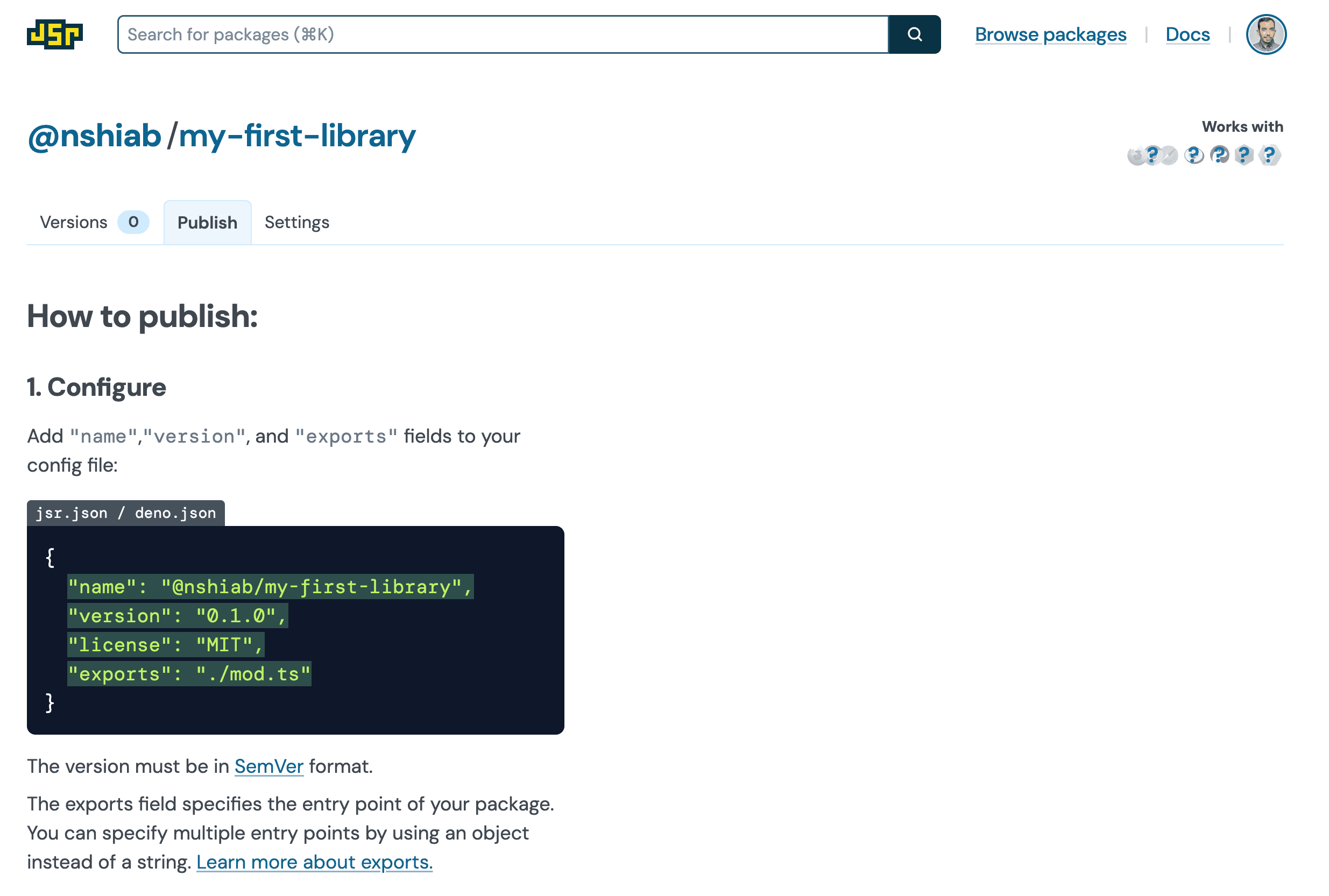Click the versions count badge 0
Screen dimensions: 1329x896
tap(133, 222)
